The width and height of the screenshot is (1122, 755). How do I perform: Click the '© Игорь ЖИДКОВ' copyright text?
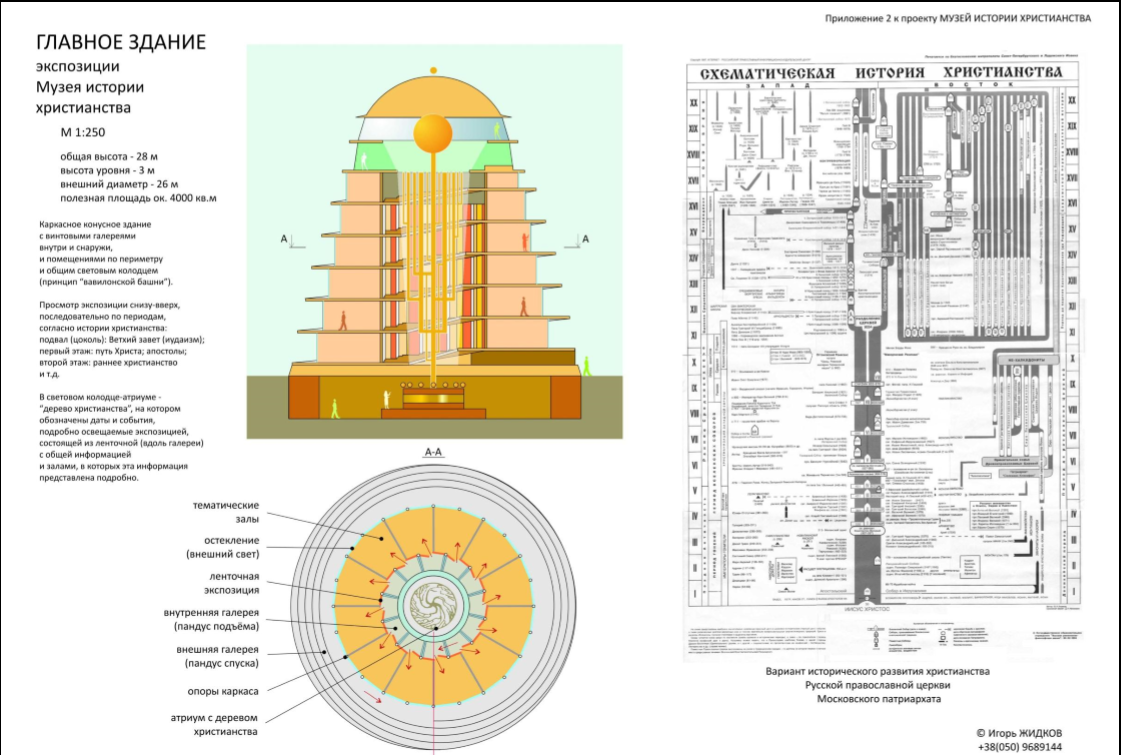[1019, 731]
